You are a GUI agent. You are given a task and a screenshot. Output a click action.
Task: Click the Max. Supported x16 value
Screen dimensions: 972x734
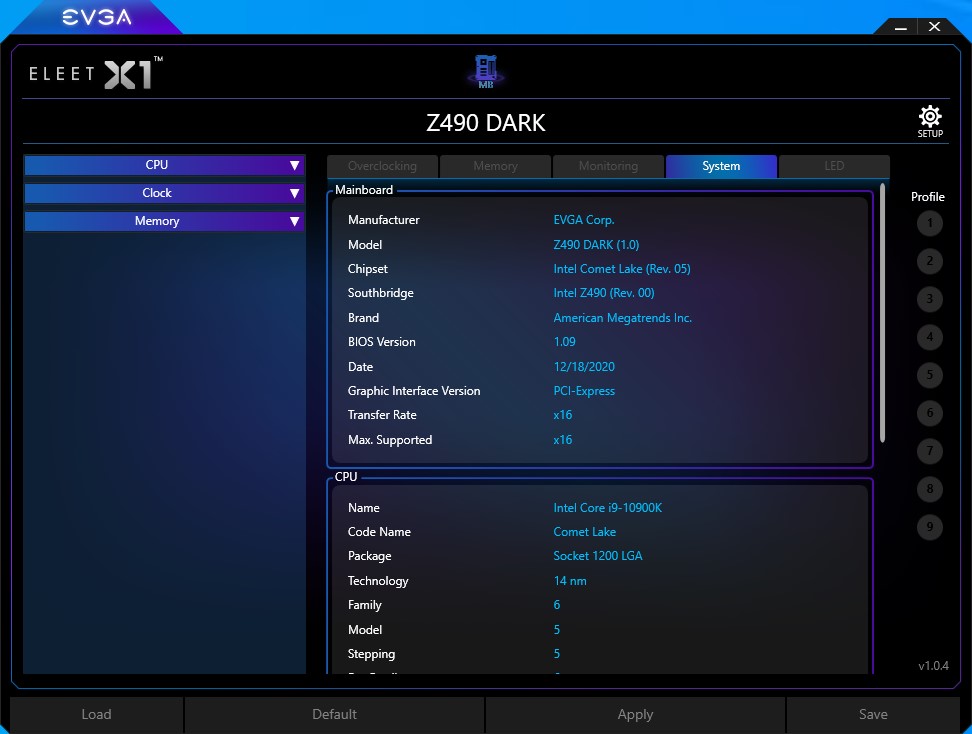[563, 440]
